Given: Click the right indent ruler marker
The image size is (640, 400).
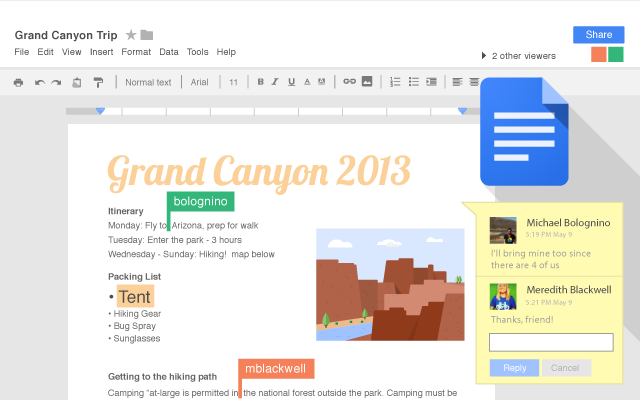Looking at the screenshot, I should point(462,111).
